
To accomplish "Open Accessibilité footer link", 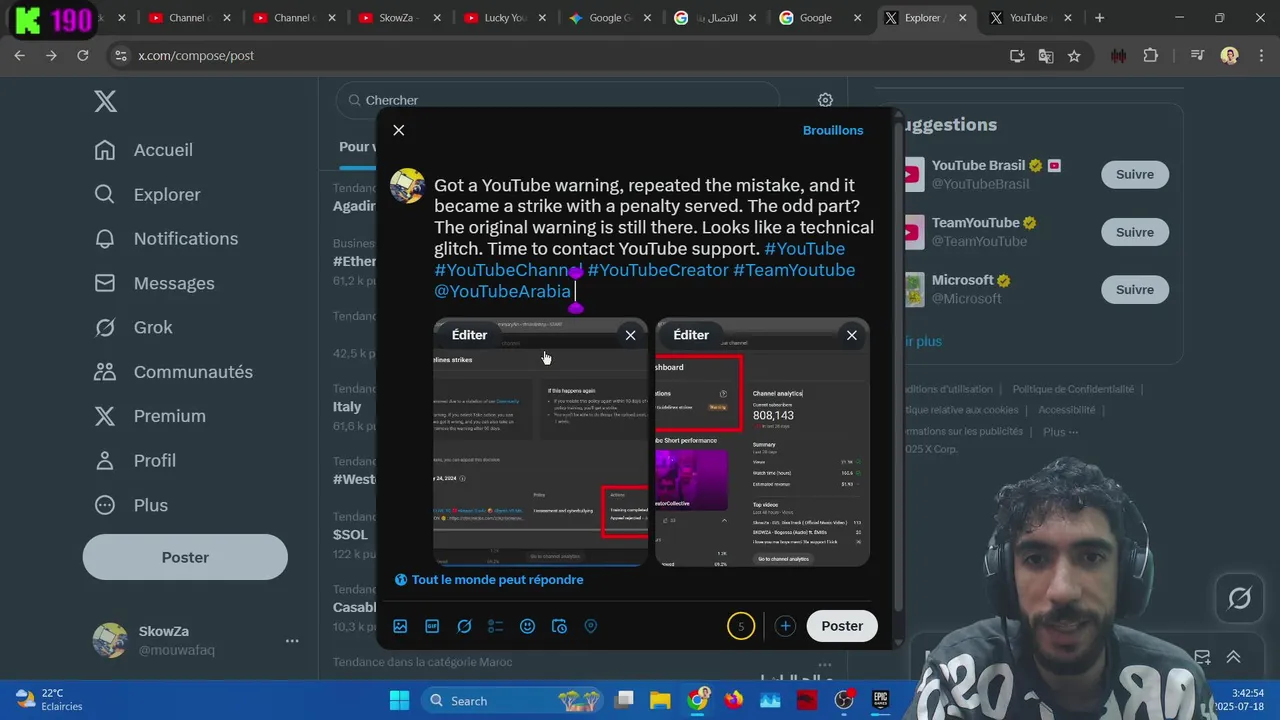I will (x=1066, y=410).
